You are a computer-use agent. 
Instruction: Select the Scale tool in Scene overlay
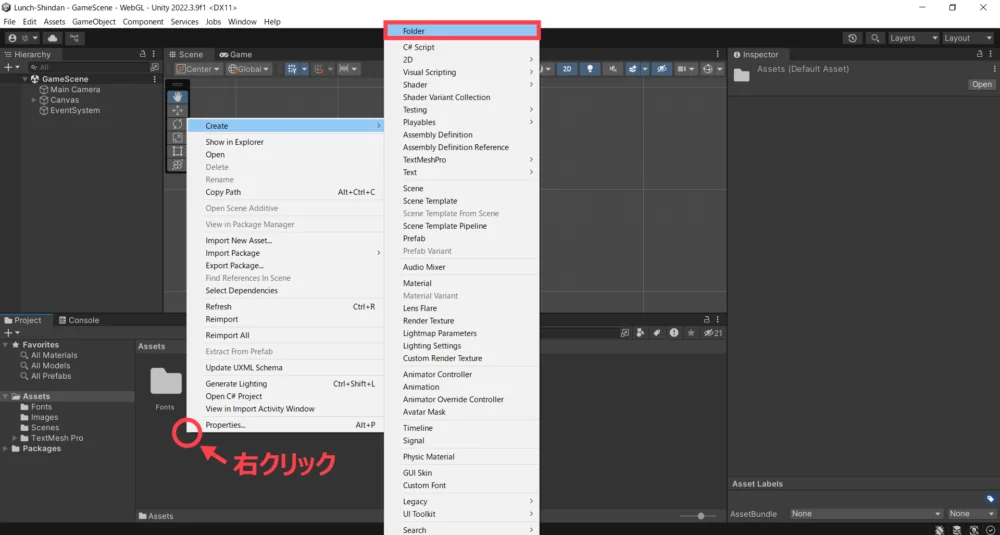(177, 137)
